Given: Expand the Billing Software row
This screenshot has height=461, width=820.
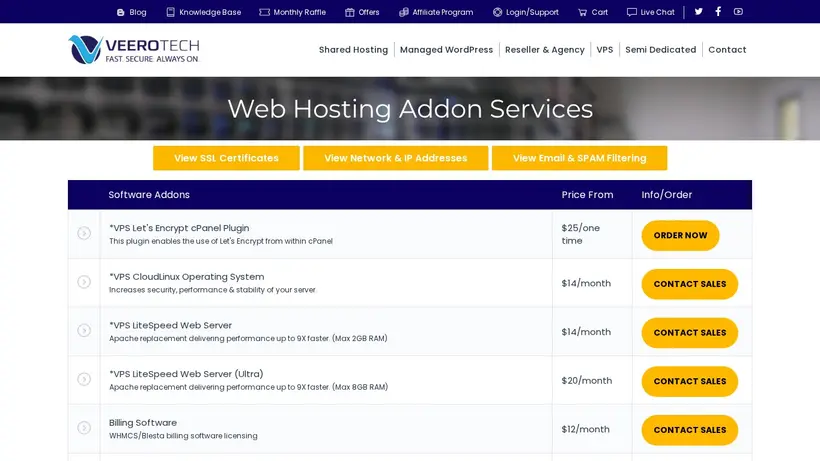Looking at the screenshot, I should tap(84, 428).
